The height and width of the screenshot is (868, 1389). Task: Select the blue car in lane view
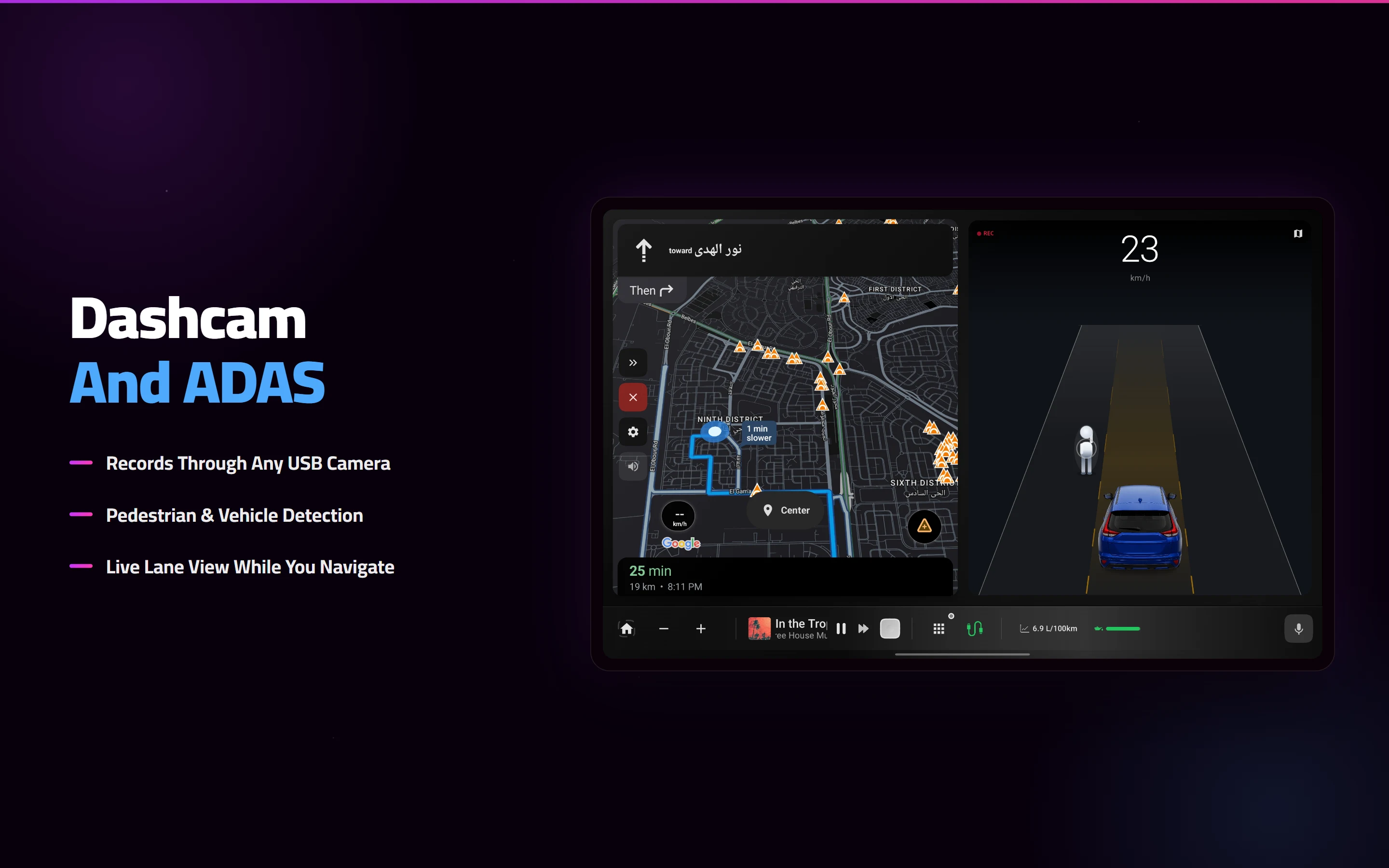pos(1139,527)
